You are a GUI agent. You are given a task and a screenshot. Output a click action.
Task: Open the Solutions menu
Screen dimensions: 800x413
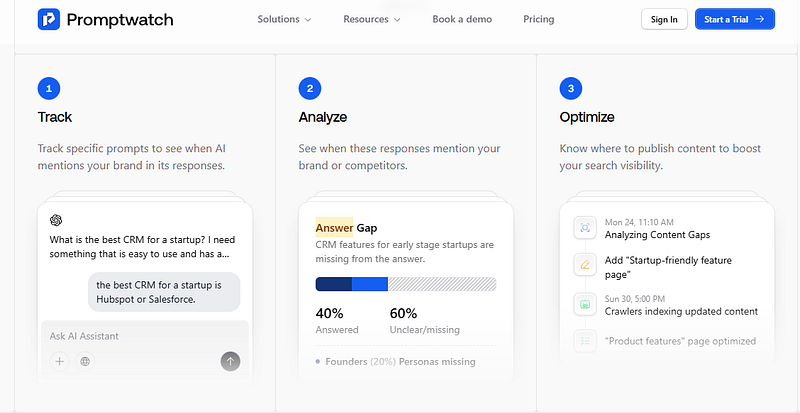284,19
